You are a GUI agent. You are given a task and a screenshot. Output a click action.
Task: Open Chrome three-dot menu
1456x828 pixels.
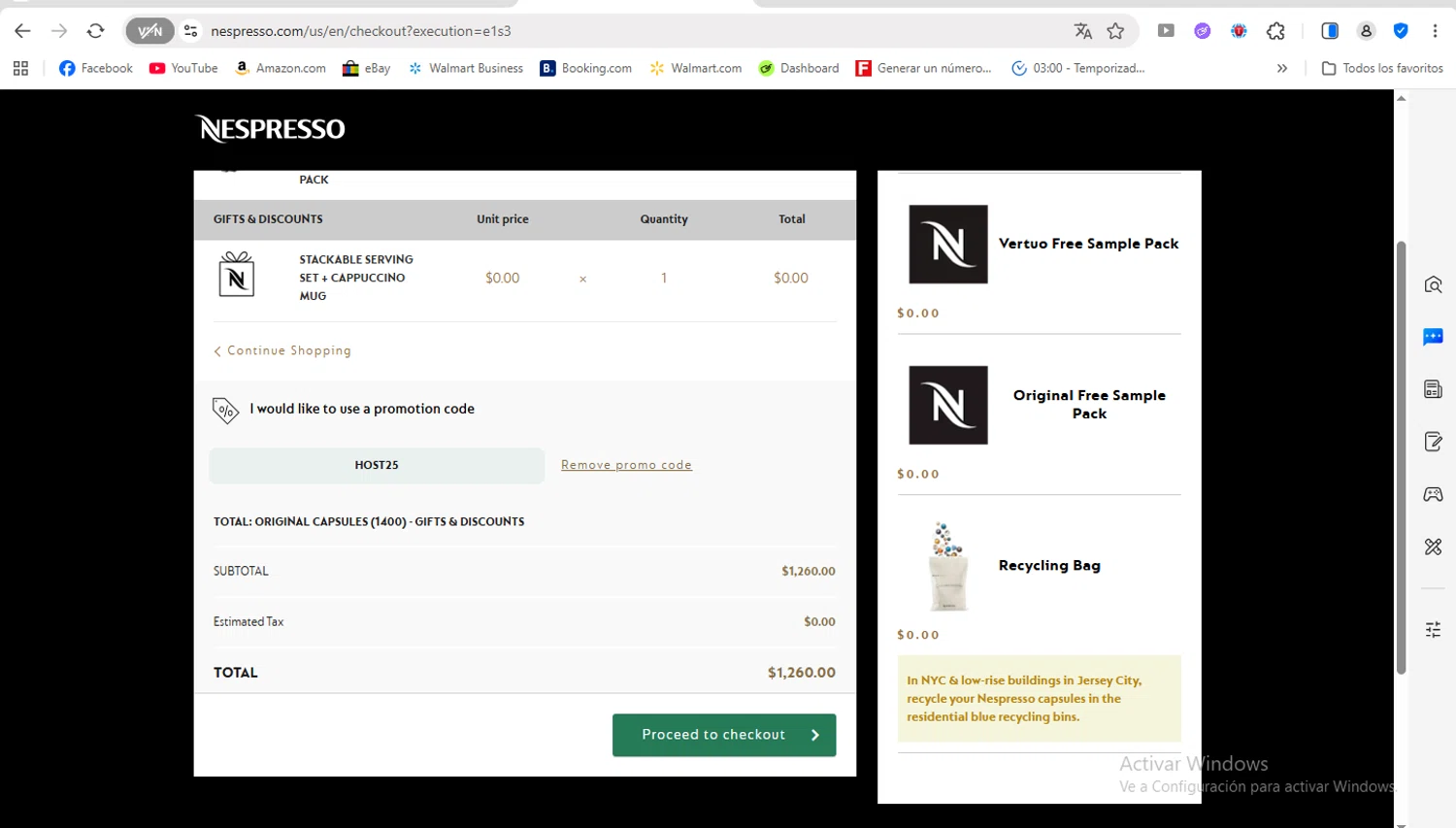[x=1435, y=31]
